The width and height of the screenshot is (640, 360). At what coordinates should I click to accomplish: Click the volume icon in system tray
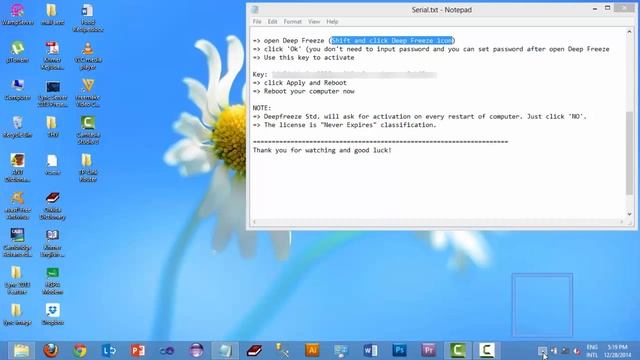tap(577, 351)
